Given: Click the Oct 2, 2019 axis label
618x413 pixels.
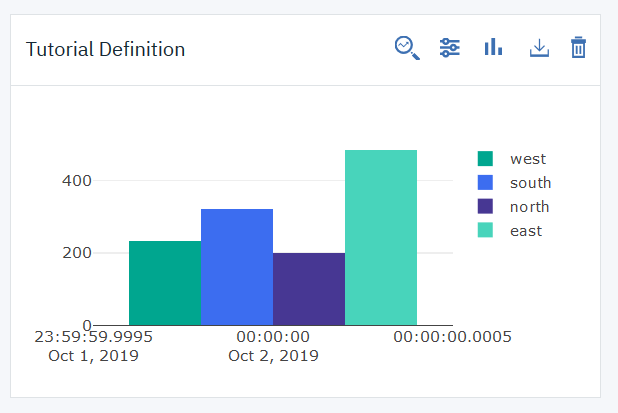Looking at the screenshot, I should coord(273,355).
